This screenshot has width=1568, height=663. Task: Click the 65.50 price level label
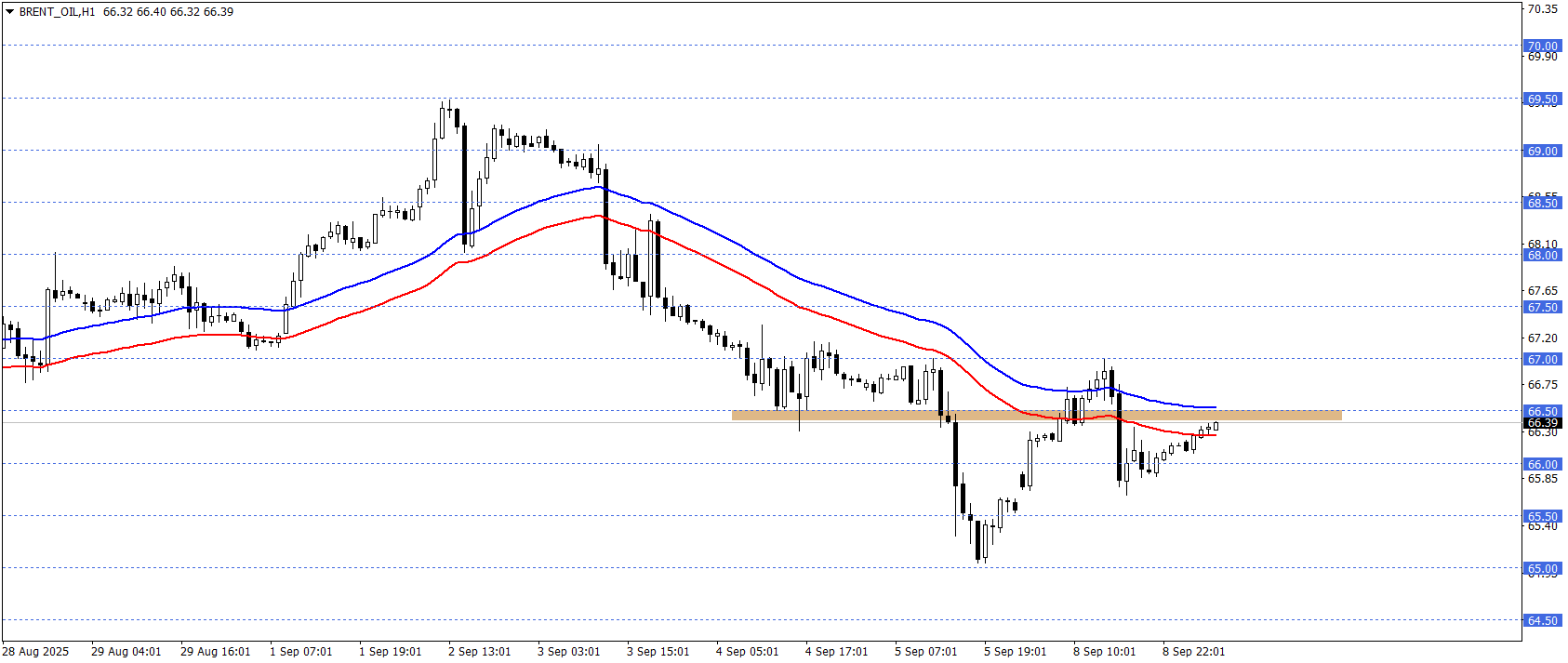coord(1542,516)
